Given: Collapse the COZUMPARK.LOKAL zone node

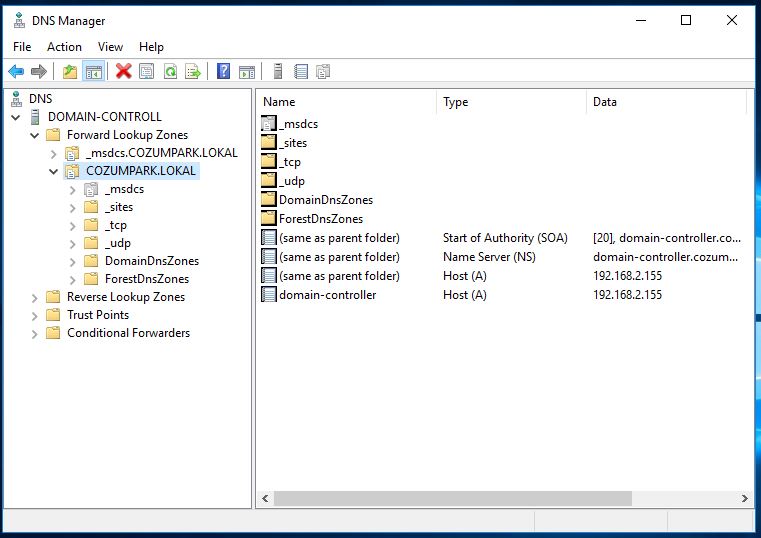Looking at the screenshot, I should pyautogui.click(x=54, y=171).
